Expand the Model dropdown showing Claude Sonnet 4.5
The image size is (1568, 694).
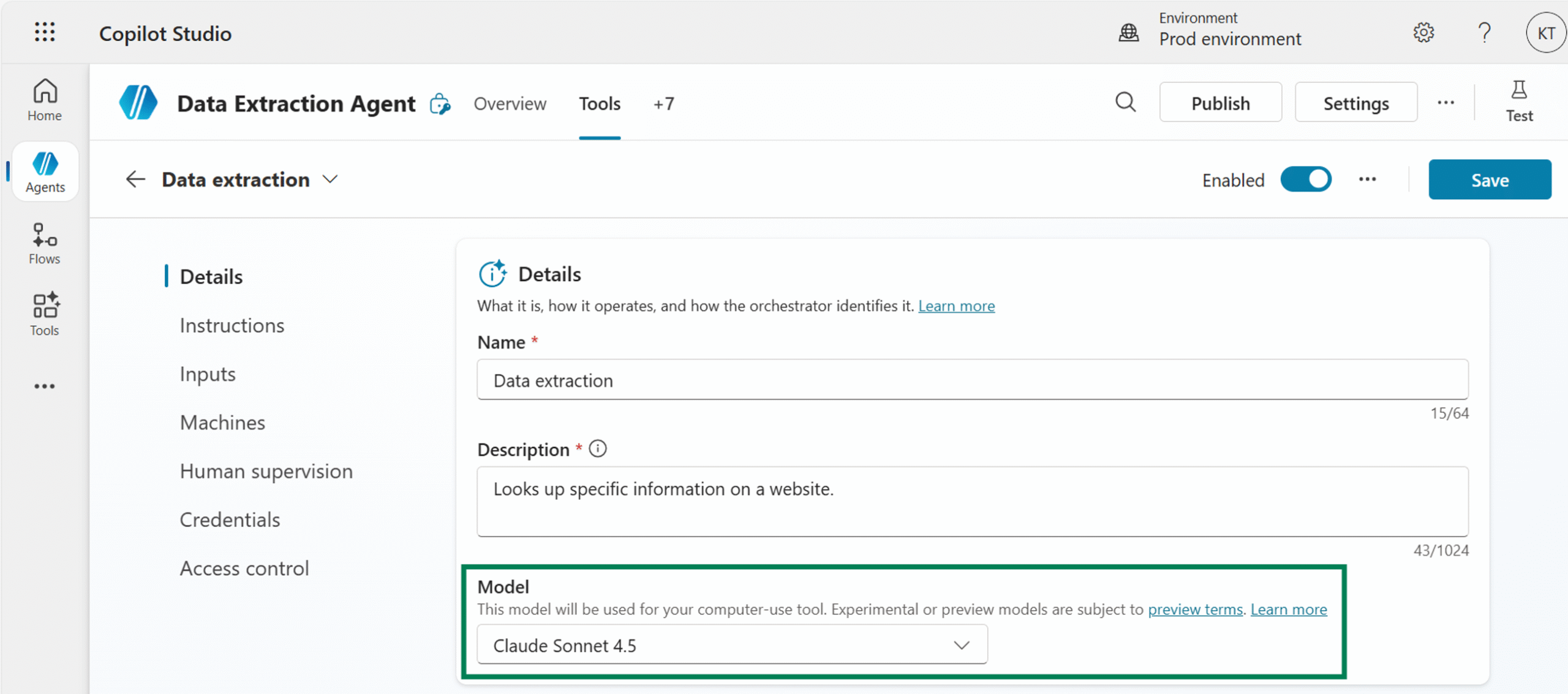pyautogui.click(x=732, y=645)
